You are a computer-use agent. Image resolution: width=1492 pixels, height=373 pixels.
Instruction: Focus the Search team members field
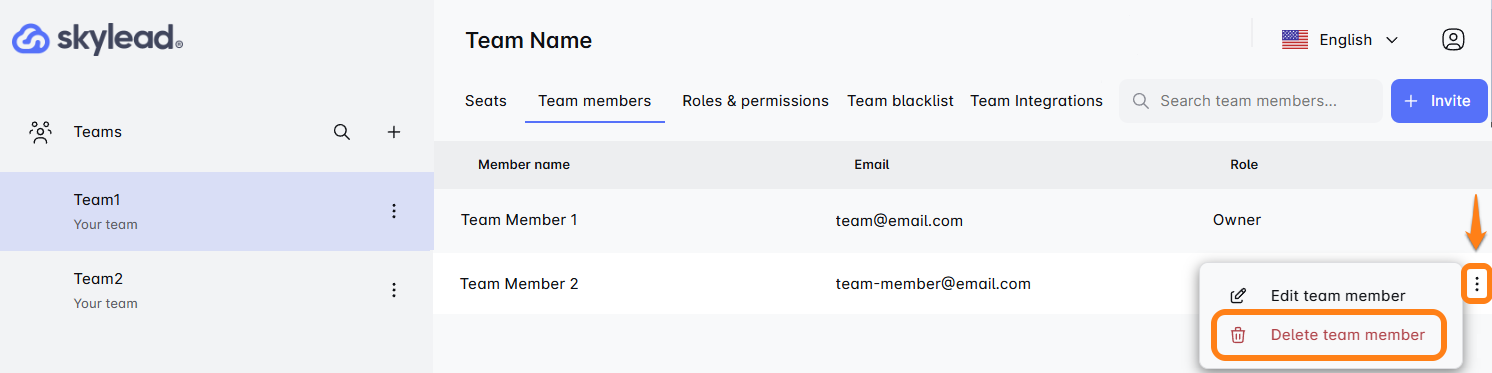coord(1250,101)
